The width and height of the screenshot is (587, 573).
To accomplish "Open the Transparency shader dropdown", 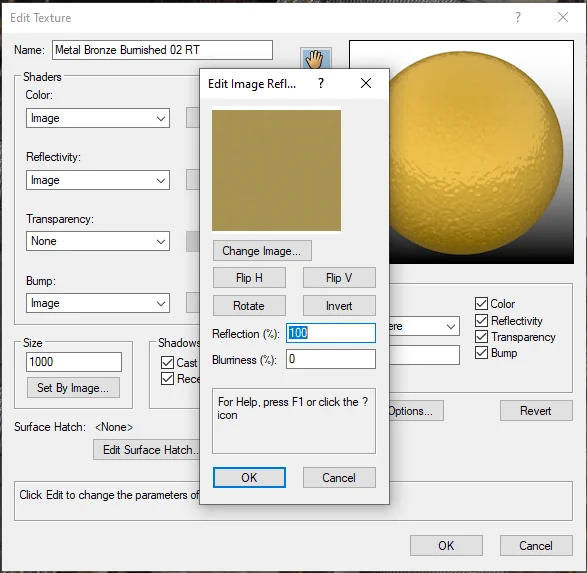I will [98, 241].
